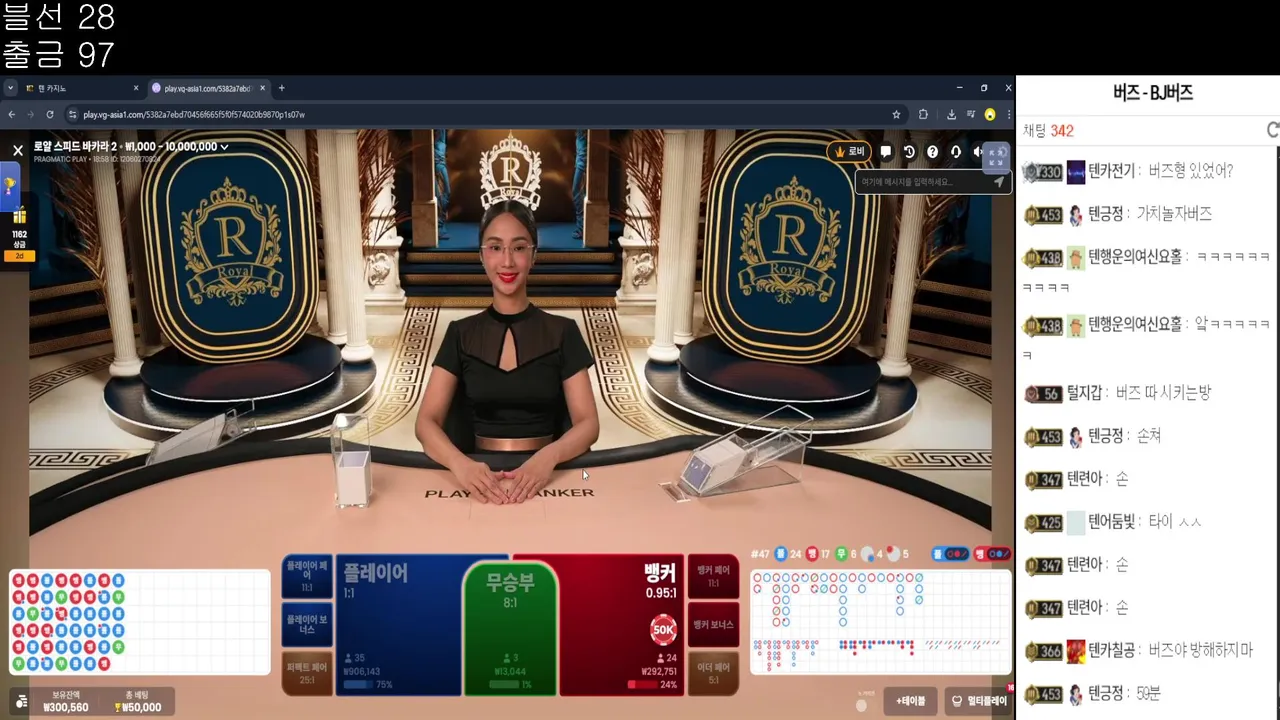Bet on 퍼펙트 페어 side bet
The width and height of the screenshot is (1280, 720).
307,672
